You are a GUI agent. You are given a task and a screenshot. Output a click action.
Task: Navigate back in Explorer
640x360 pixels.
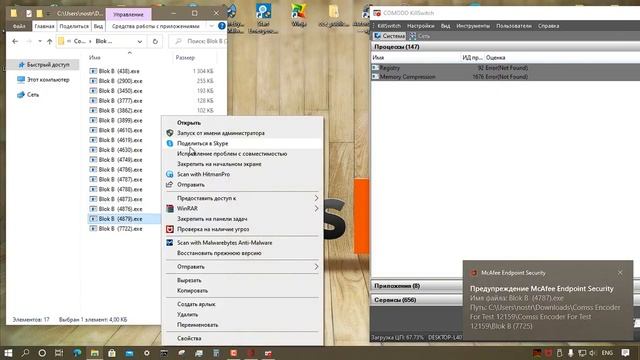point(15,41)
